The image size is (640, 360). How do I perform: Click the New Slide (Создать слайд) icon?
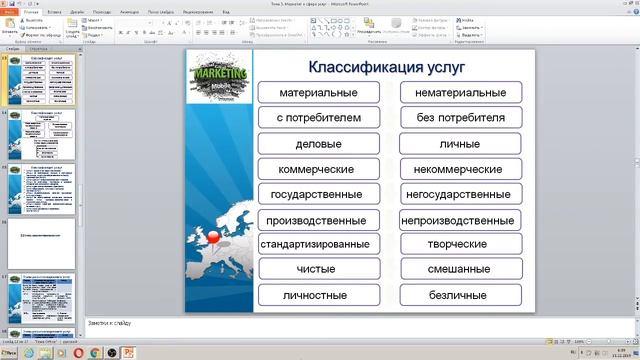pos(72,23)
